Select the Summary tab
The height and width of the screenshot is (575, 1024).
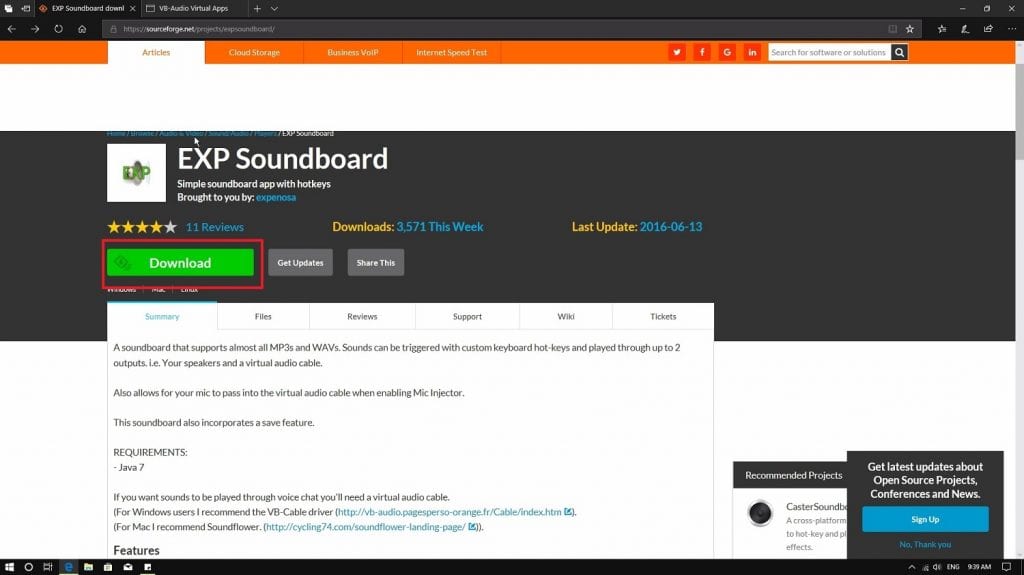(x=162, y=316)
